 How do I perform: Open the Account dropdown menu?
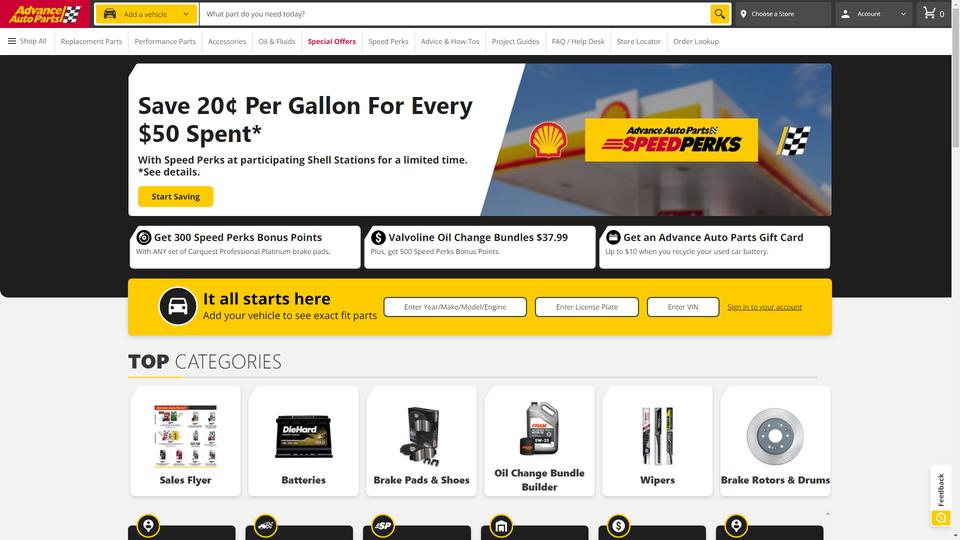coord(874,13)
